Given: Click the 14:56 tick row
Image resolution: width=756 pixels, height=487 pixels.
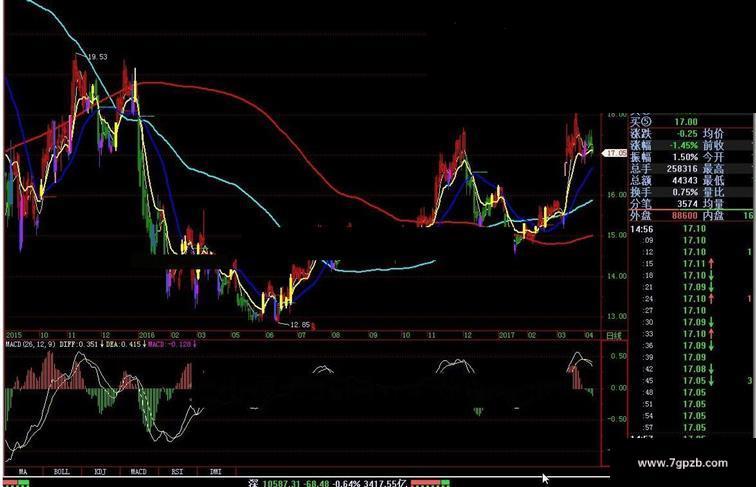Looking at the screenshot, I should tap(691, 229).
